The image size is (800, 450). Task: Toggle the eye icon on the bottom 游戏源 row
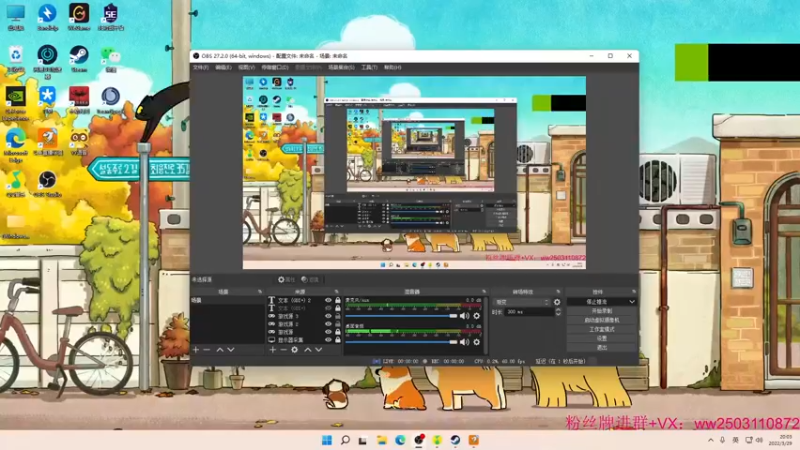pyautogui.click(x=328, y=332)
